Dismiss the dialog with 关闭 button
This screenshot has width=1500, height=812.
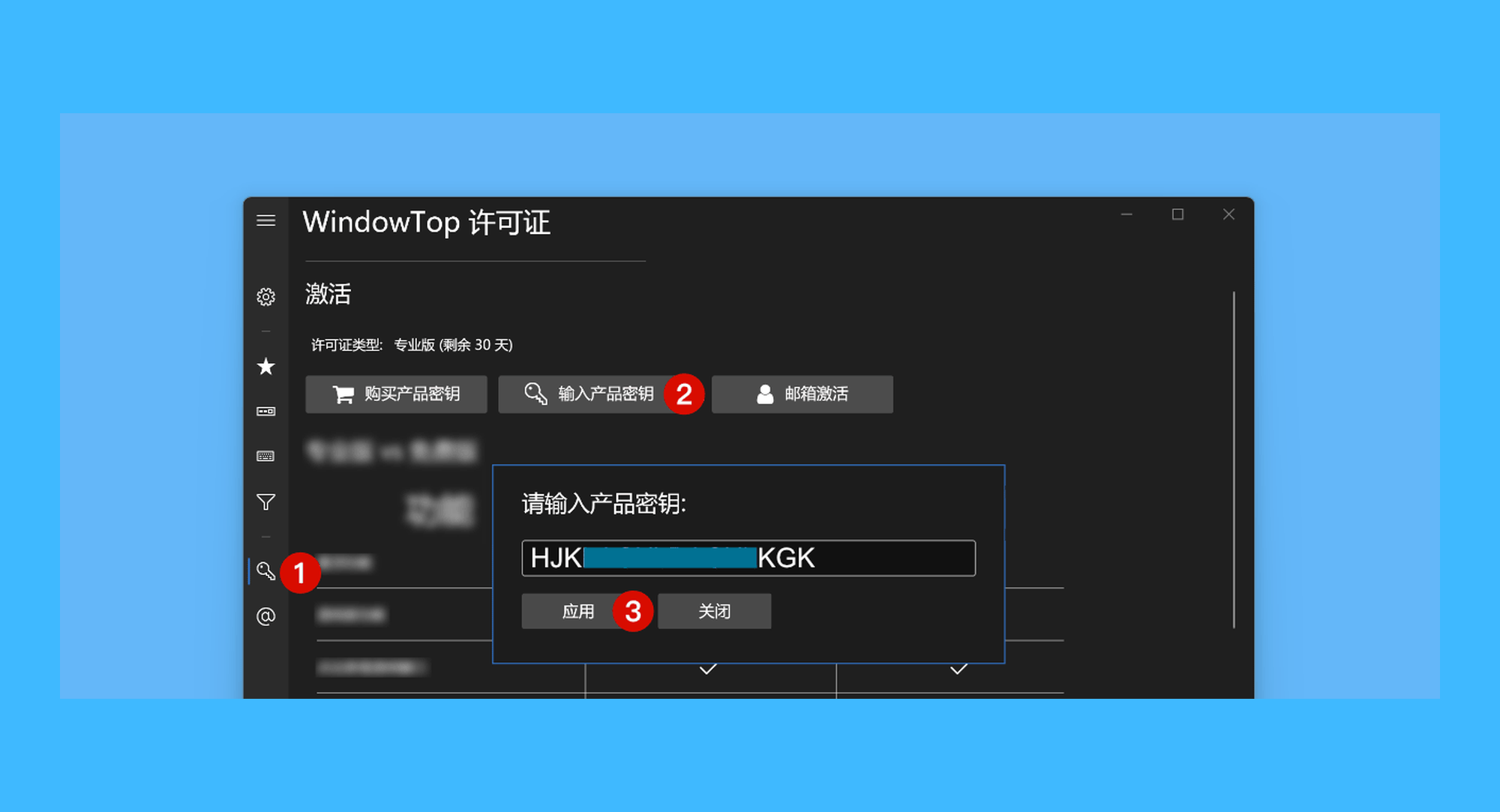[714, 611]
